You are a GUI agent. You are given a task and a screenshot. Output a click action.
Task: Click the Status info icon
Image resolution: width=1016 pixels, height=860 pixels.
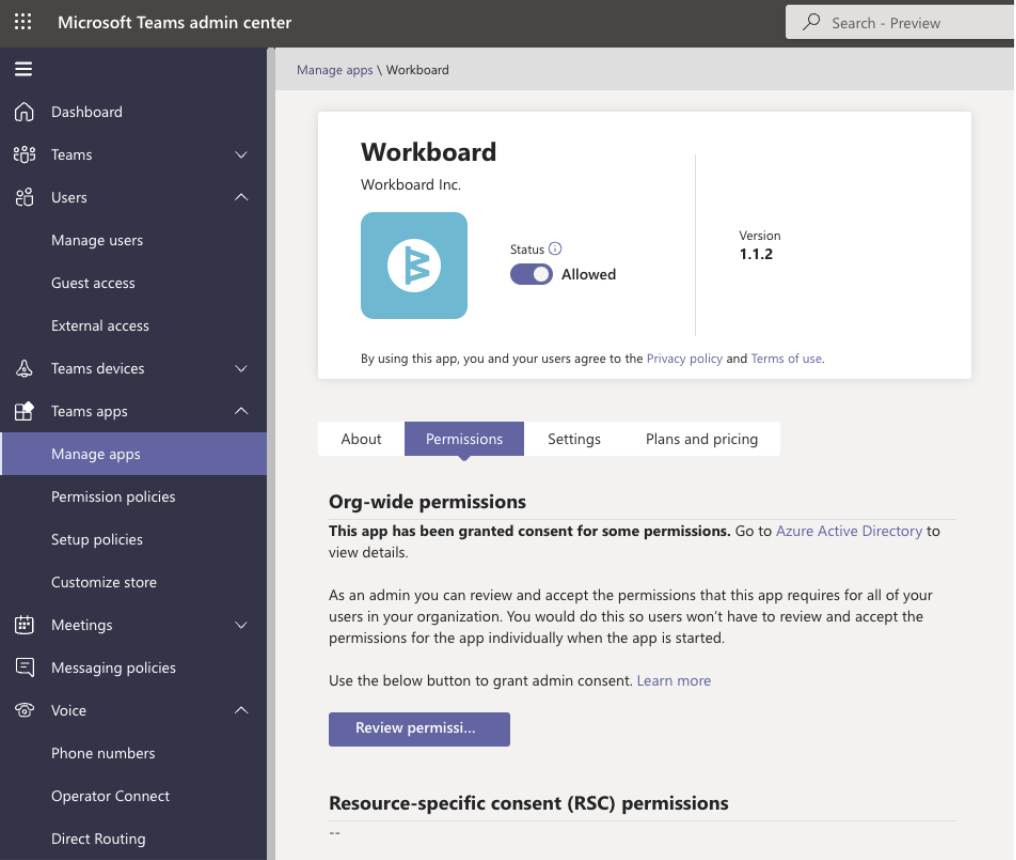555,249
